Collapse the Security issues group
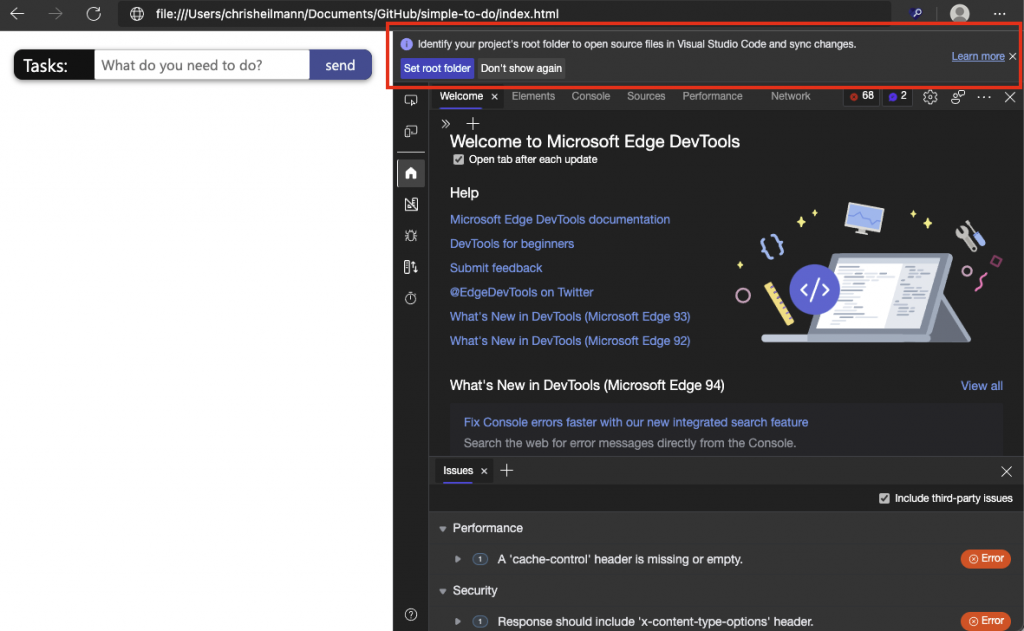The image size is (1024, 631). (x=443, y=591)
